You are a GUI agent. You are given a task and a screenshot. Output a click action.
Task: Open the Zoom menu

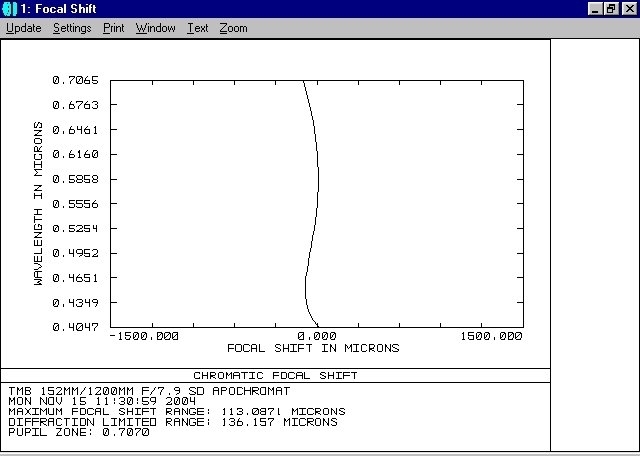[x=233, y=28]
